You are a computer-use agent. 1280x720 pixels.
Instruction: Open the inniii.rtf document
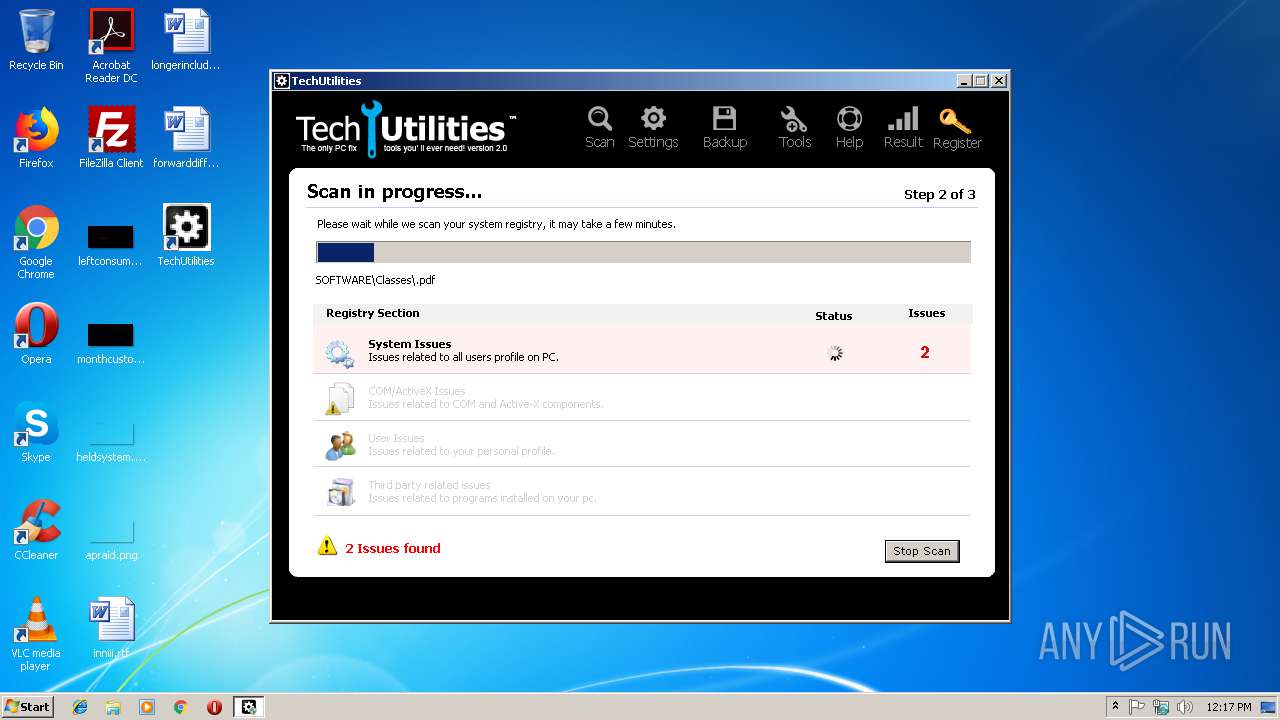(111, 628)
